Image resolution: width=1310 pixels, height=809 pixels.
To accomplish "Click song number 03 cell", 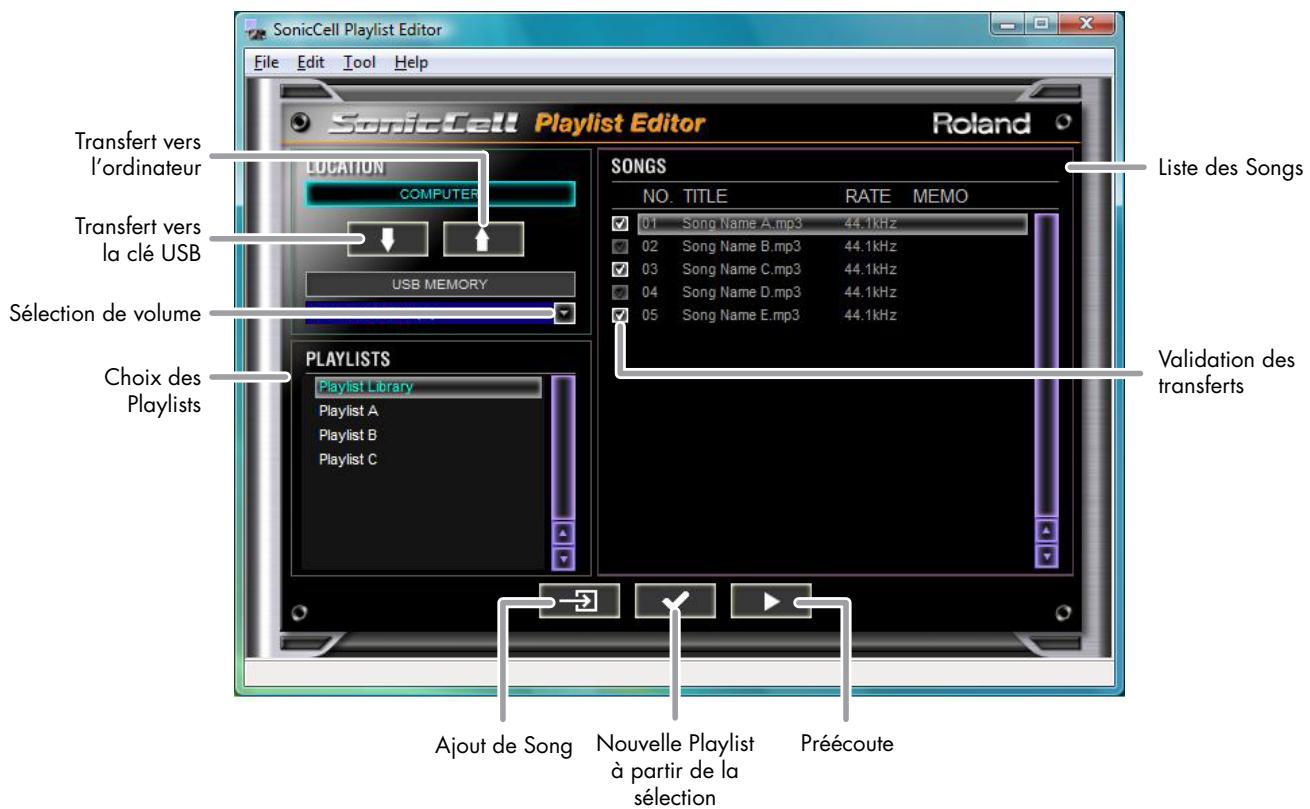I will click(648, 269).
